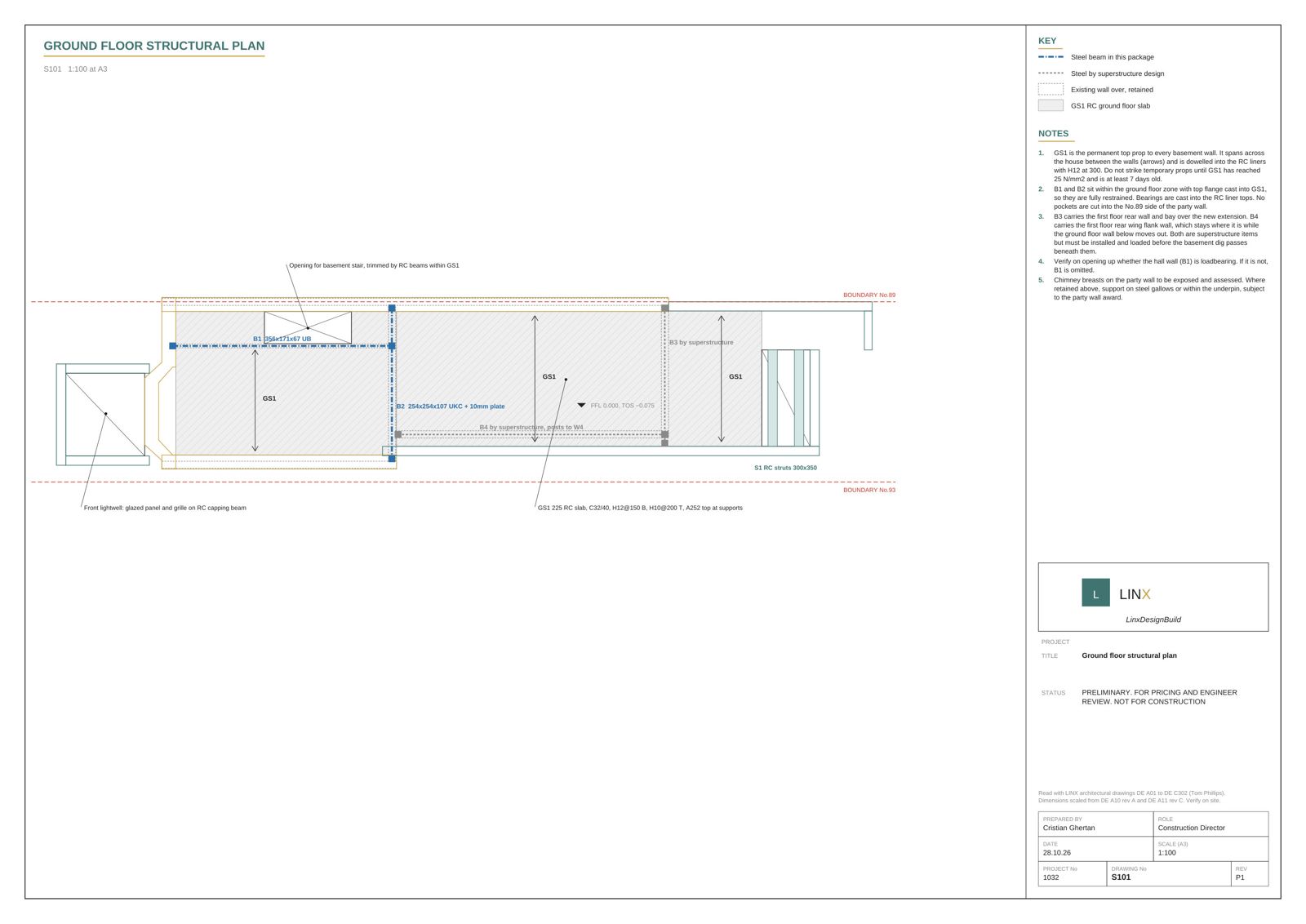Select the 'PRELIMINARY. FOR PRICING' status text
1306x924 pixels.
click(x=1159, y=697)
